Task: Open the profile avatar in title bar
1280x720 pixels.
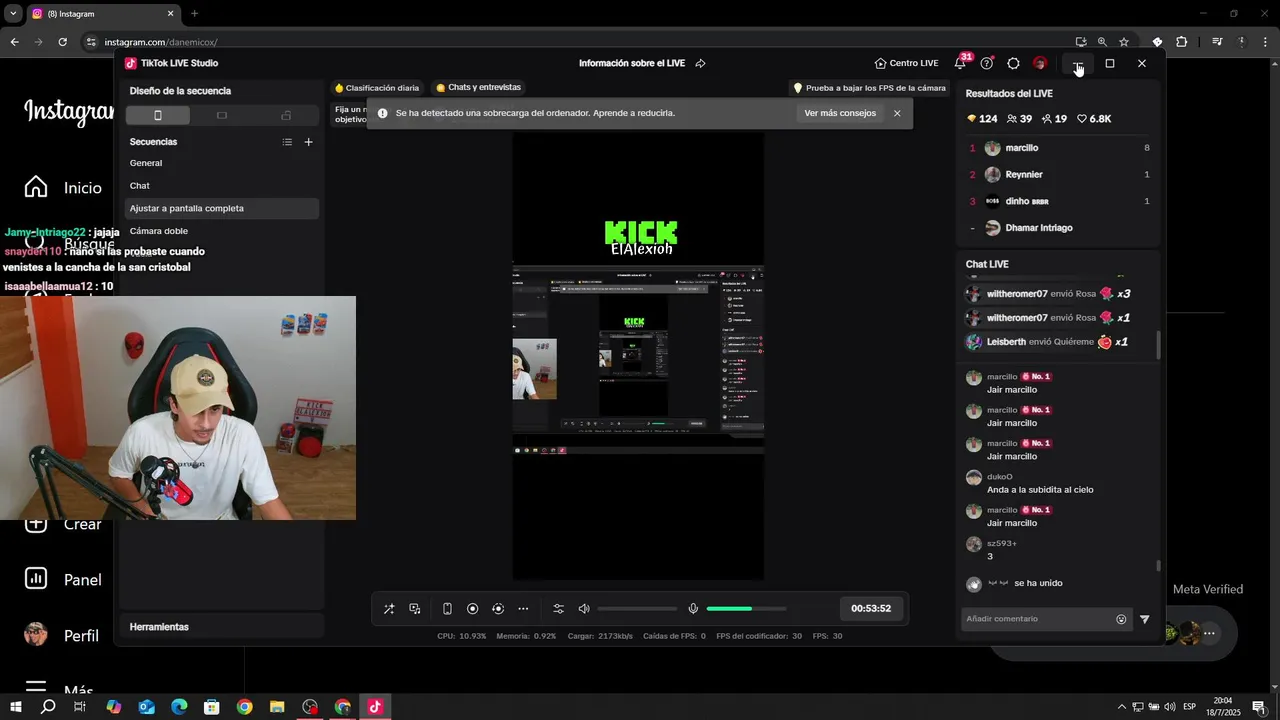Action: point(1040,63)
